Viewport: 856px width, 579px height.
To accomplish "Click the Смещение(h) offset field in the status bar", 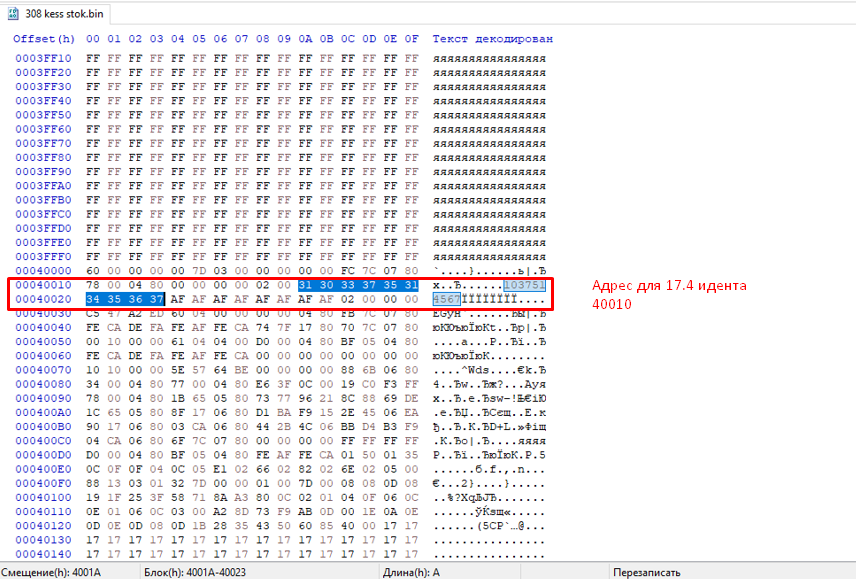I will pos(50,572).
